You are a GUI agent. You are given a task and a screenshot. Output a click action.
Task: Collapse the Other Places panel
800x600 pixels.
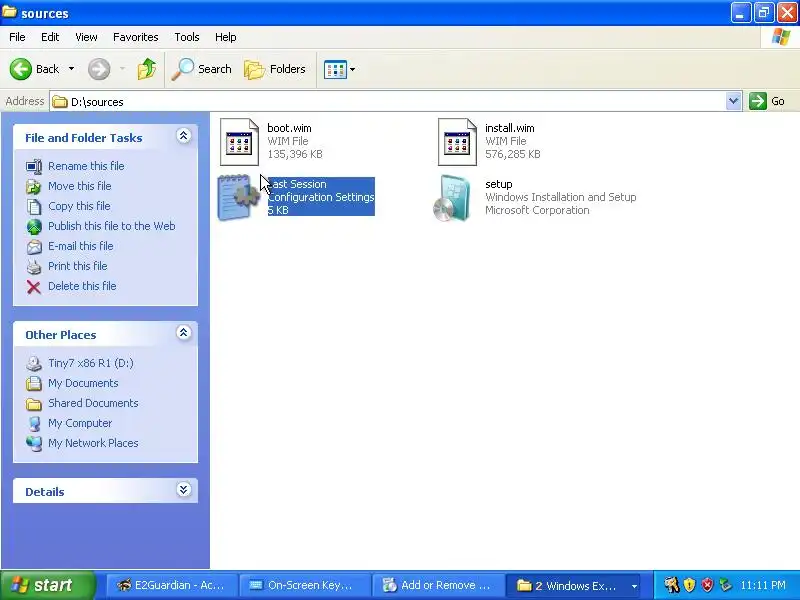pyautogui.click(x=184, y=333)
